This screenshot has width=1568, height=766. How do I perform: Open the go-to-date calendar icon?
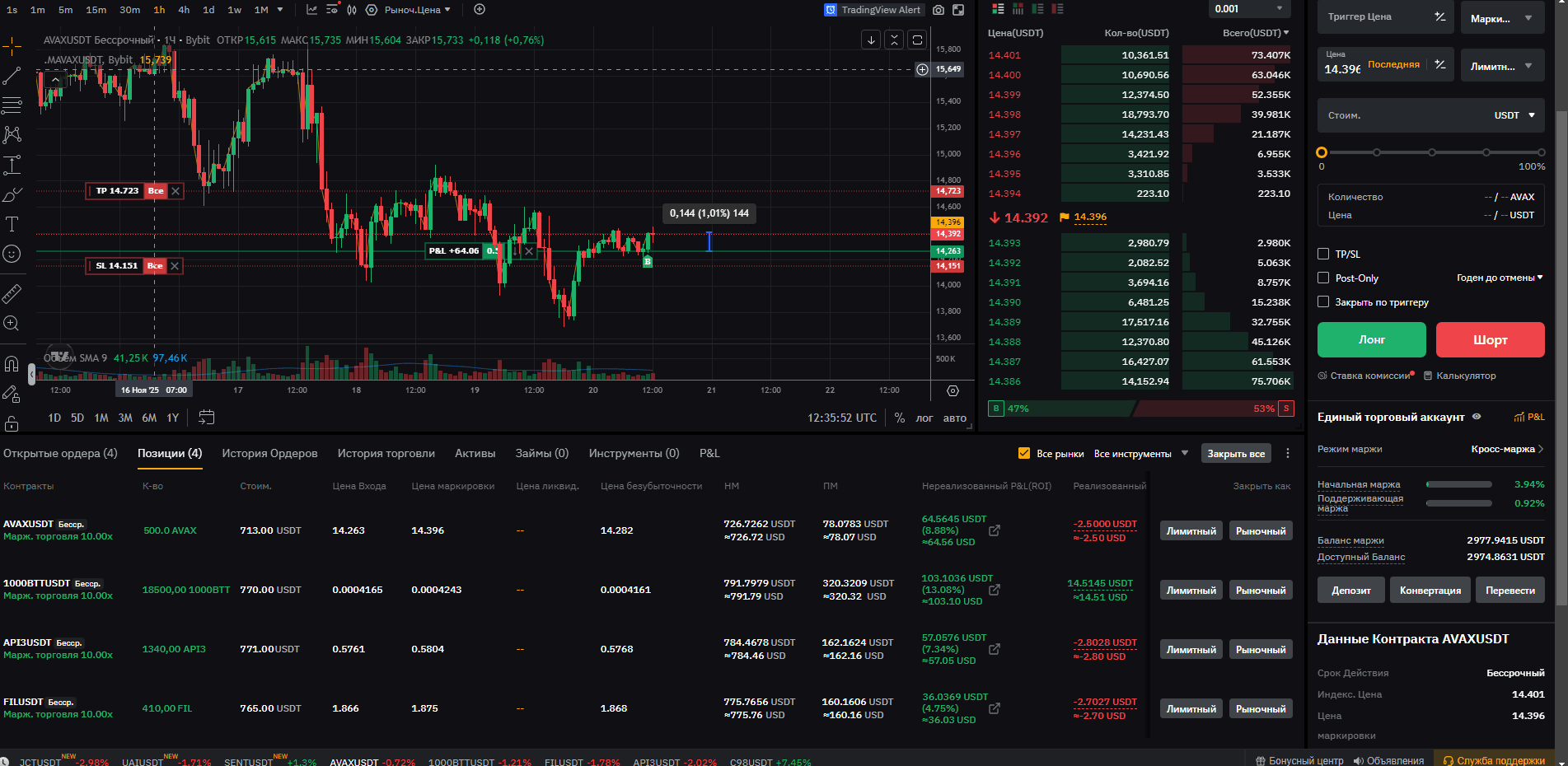206,418
